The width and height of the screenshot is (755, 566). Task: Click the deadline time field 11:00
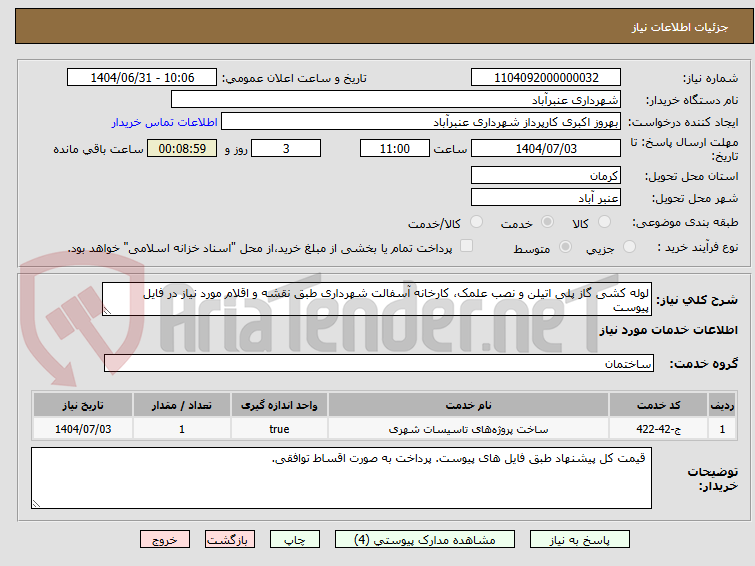394,148
